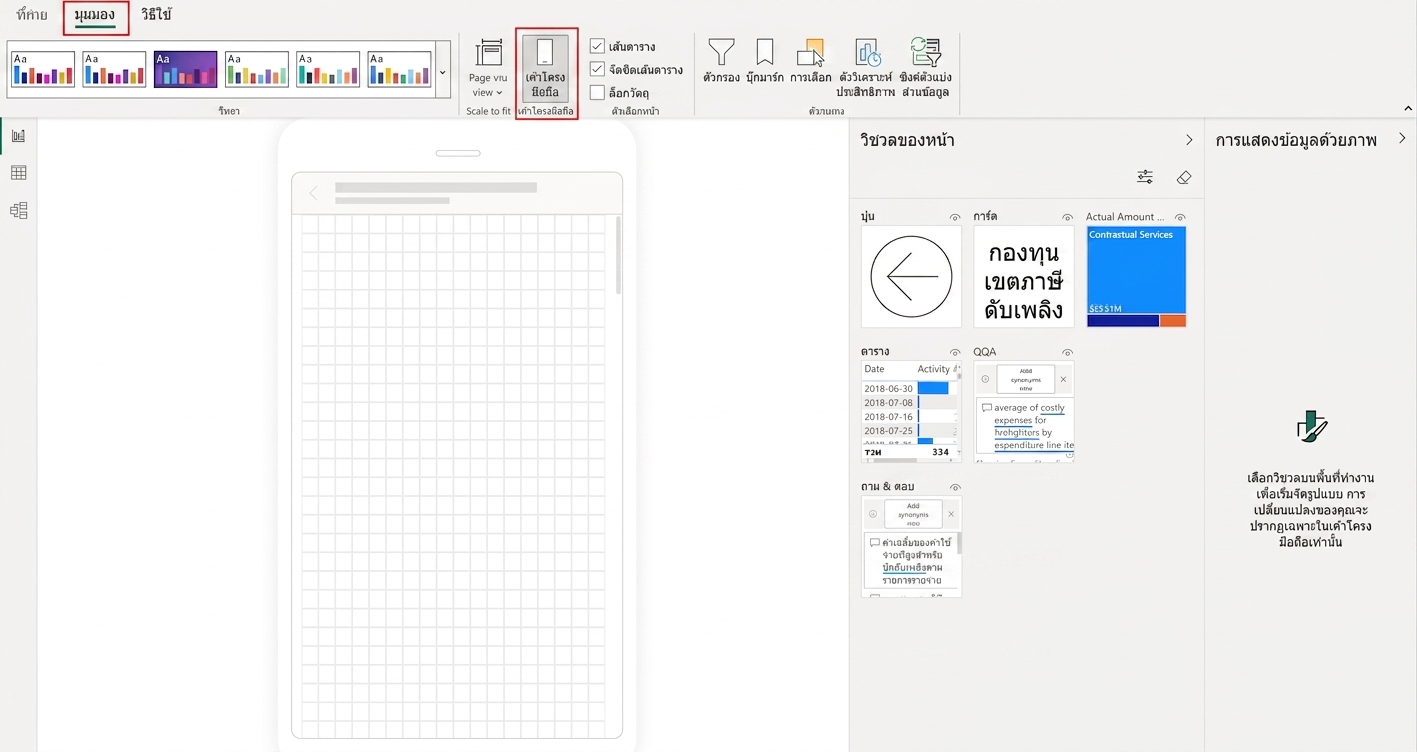Dismiss the ถาม & ตอบ suggestion with X

point(951,514)
